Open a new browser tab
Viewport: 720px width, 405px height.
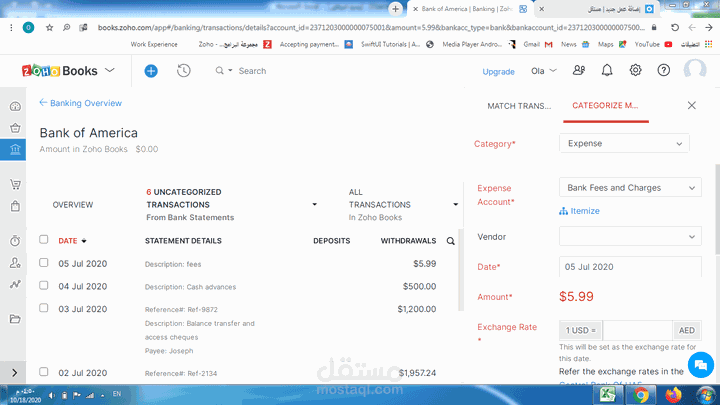tap(395, 9)
